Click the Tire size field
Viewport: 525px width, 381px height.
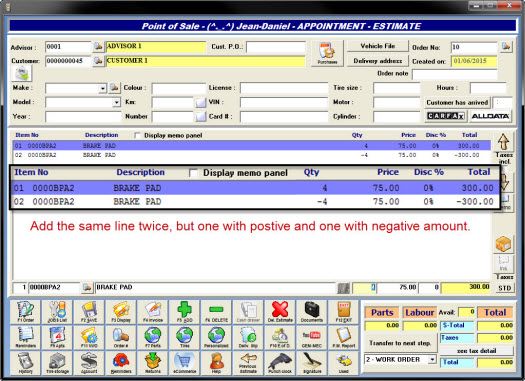pyautogui.click(x=397, y=88)
